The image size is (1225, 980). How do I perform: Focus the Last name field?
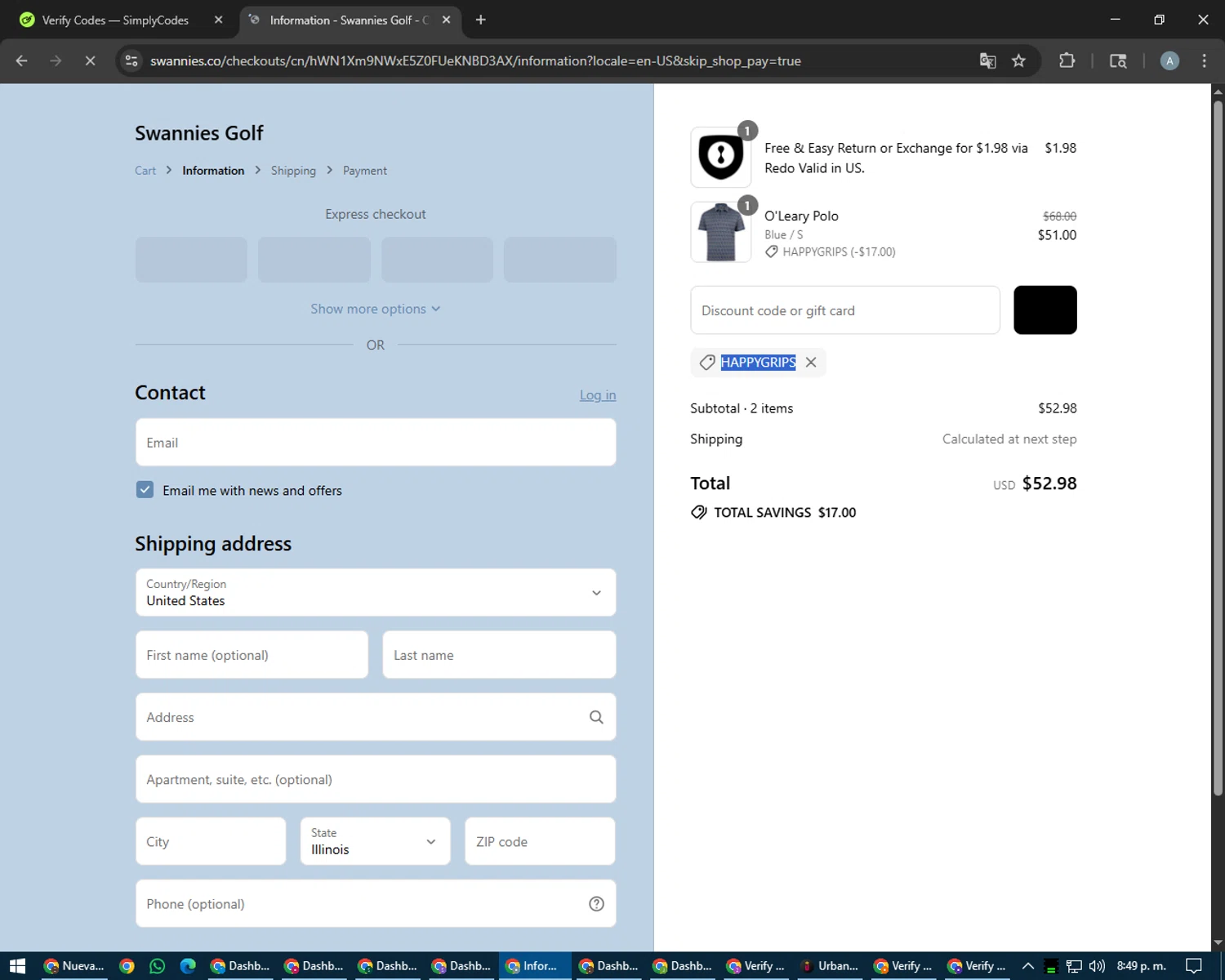pos(499,655)
